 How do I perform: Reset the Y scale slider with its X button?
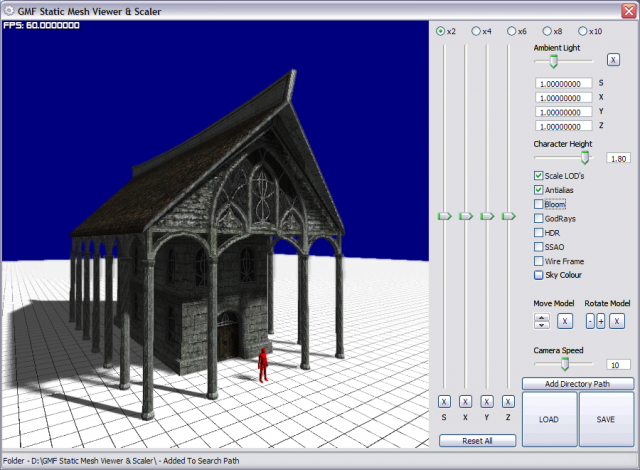[487, 401]
